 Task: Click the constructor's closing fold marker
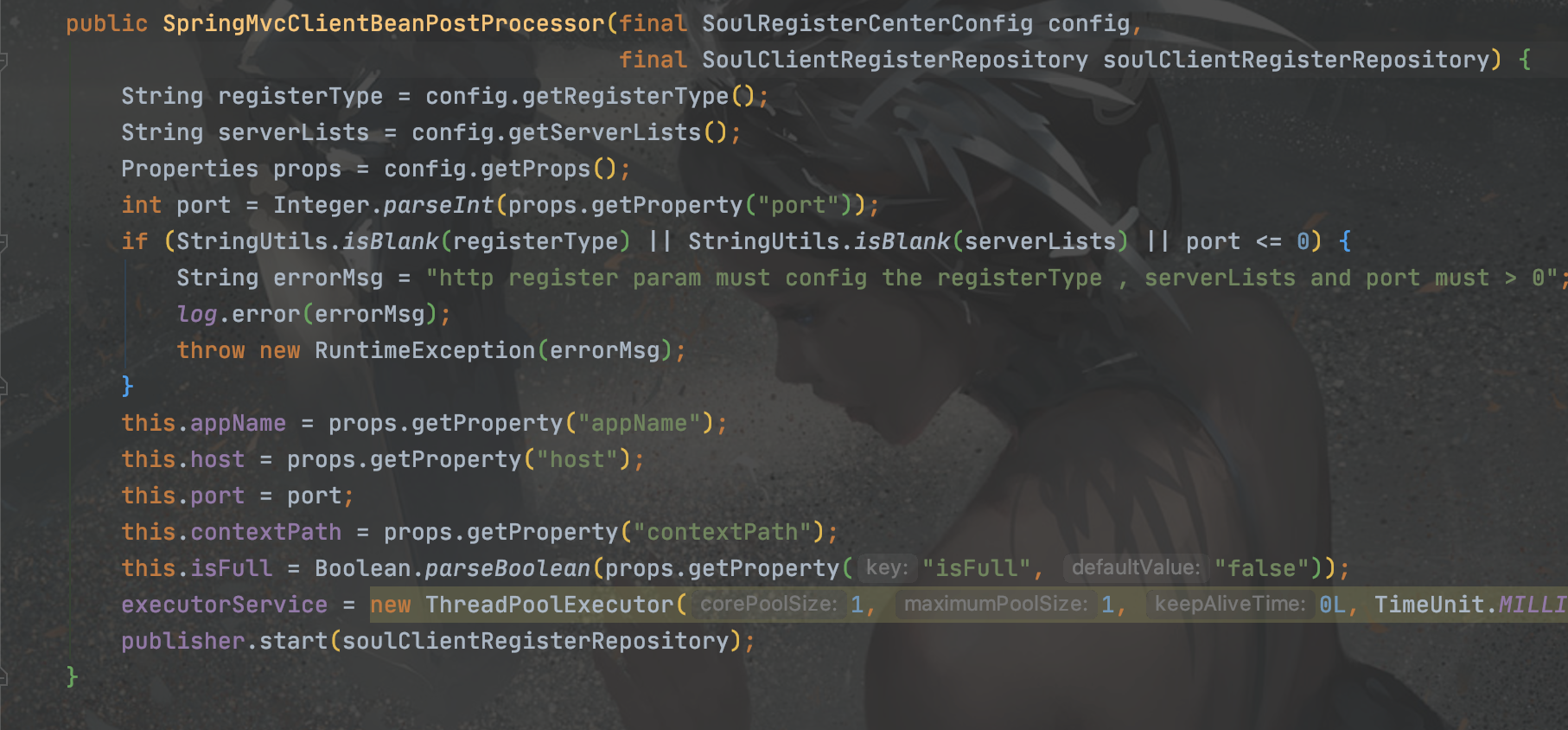click(x=3, y=676)
